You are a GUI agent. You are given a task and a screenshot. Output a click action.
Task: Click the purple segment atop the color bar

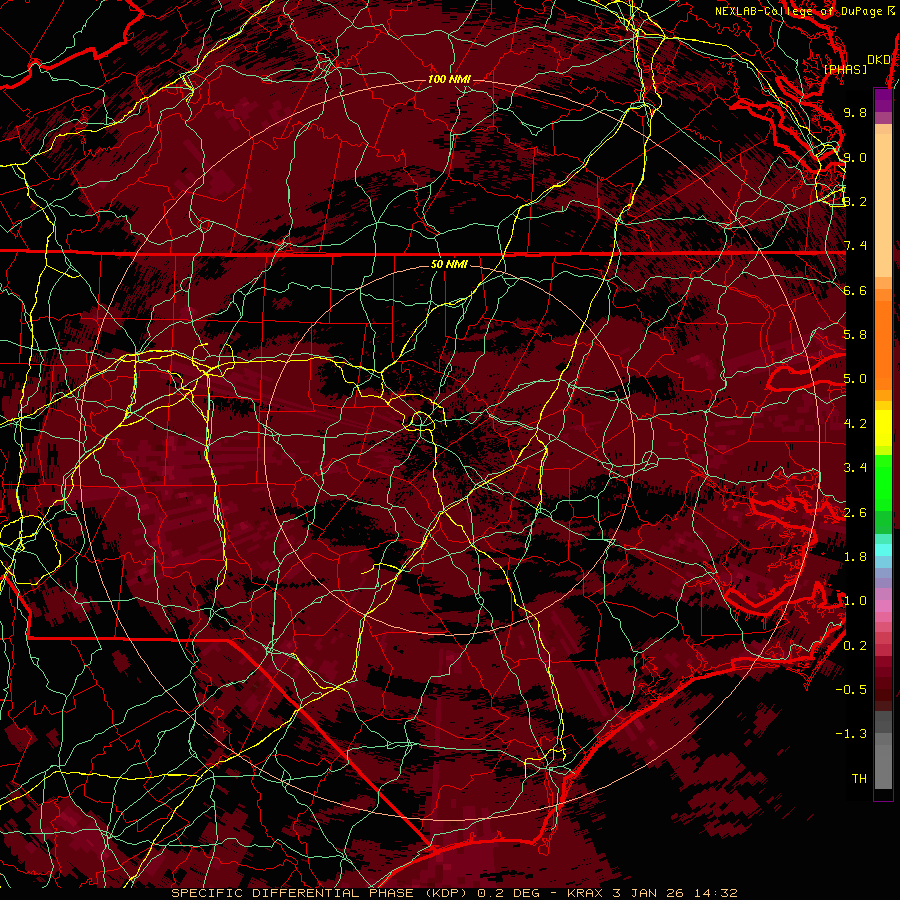pyautogui.click(x=883, y=100)
